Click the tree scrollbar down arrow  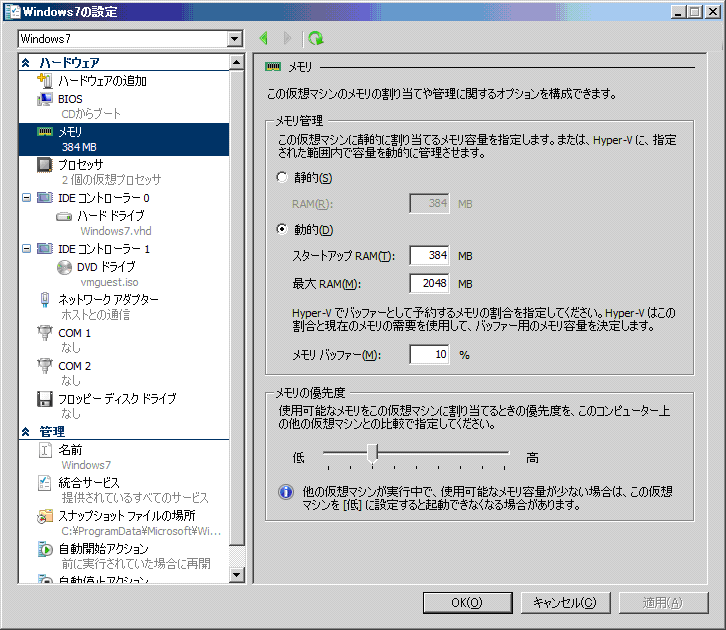click(x=237, y=575)
